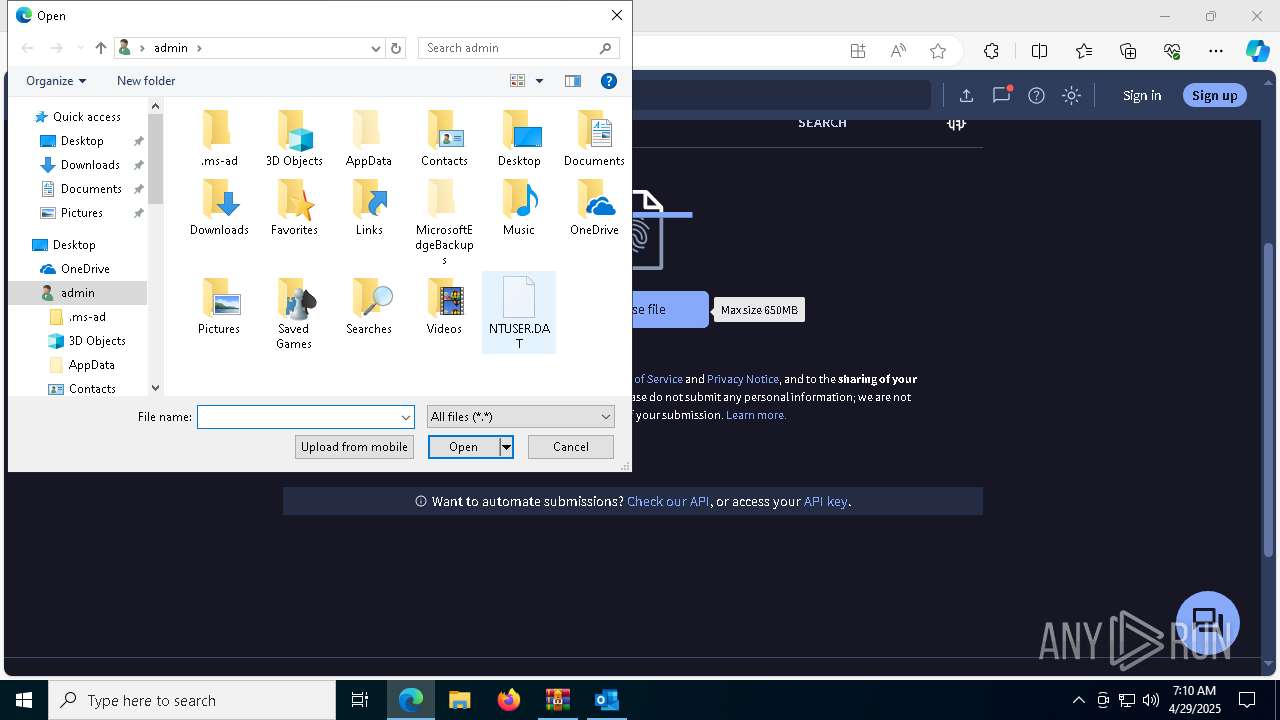
Task: Select the NTUSER.DAT file
Action: pyautogui.click(x=519, y=313)
